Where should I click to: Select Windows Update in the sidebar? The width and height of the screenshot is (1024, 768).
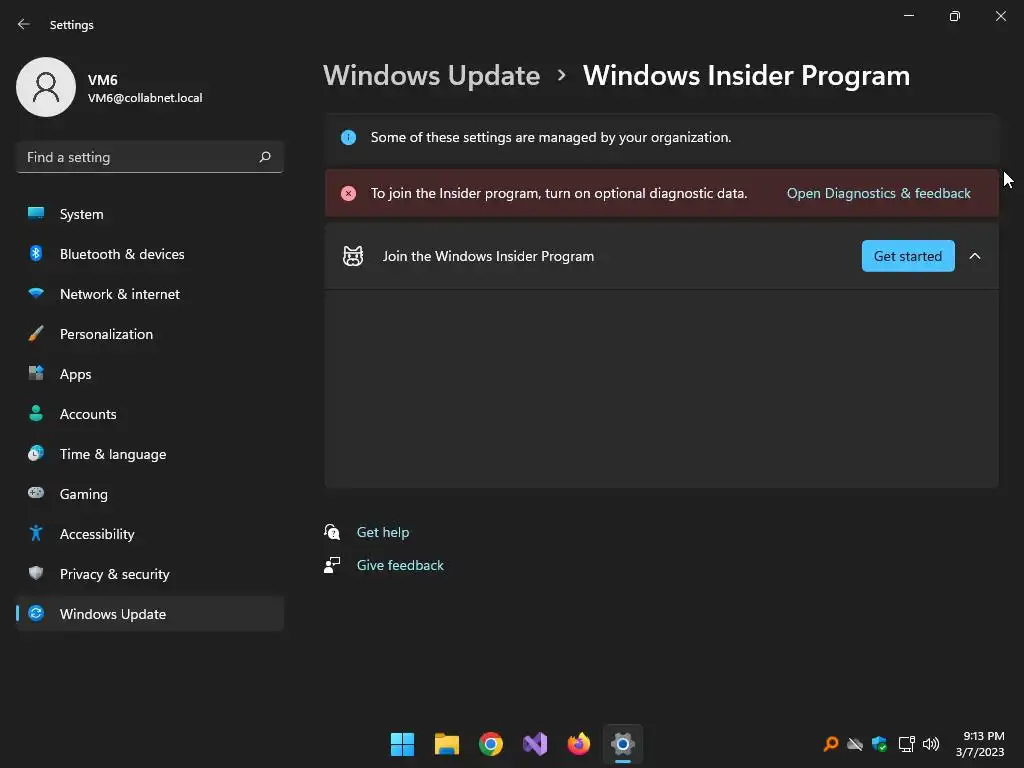point(150,614)
